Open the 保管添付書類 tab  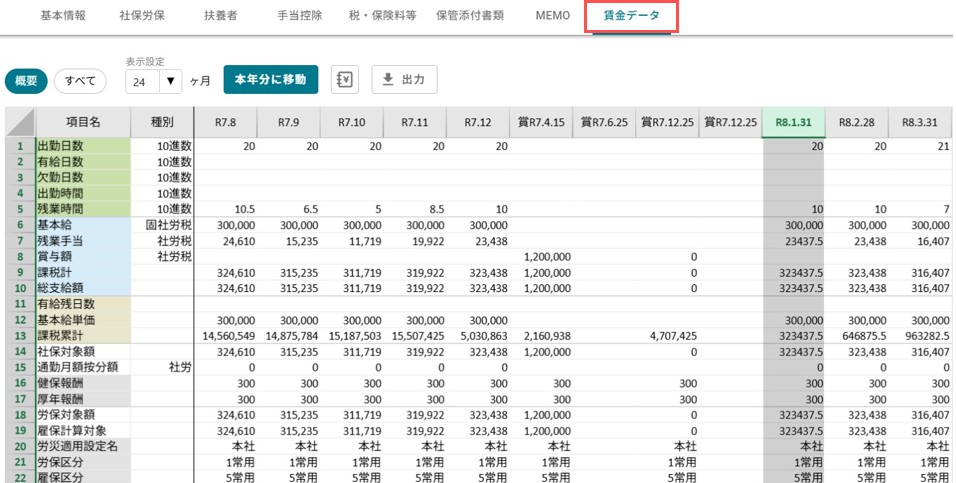[x=470, y=16]
